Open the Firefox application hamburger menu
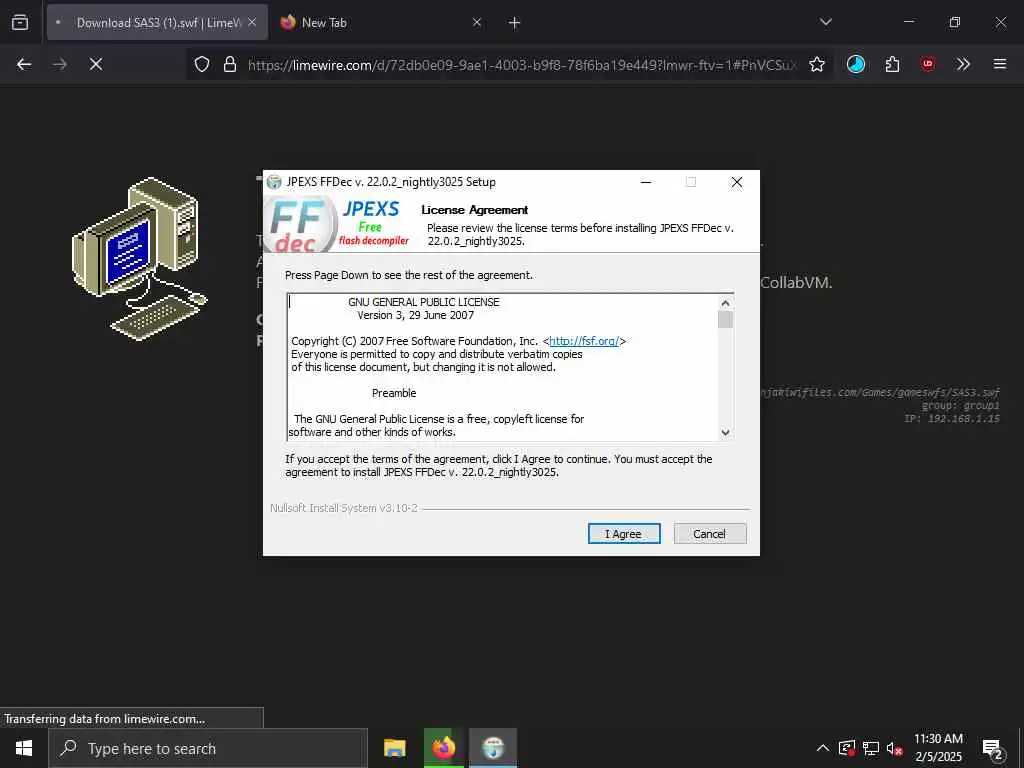Viewport: 1024px width, 768px height. coord(1000,64)
